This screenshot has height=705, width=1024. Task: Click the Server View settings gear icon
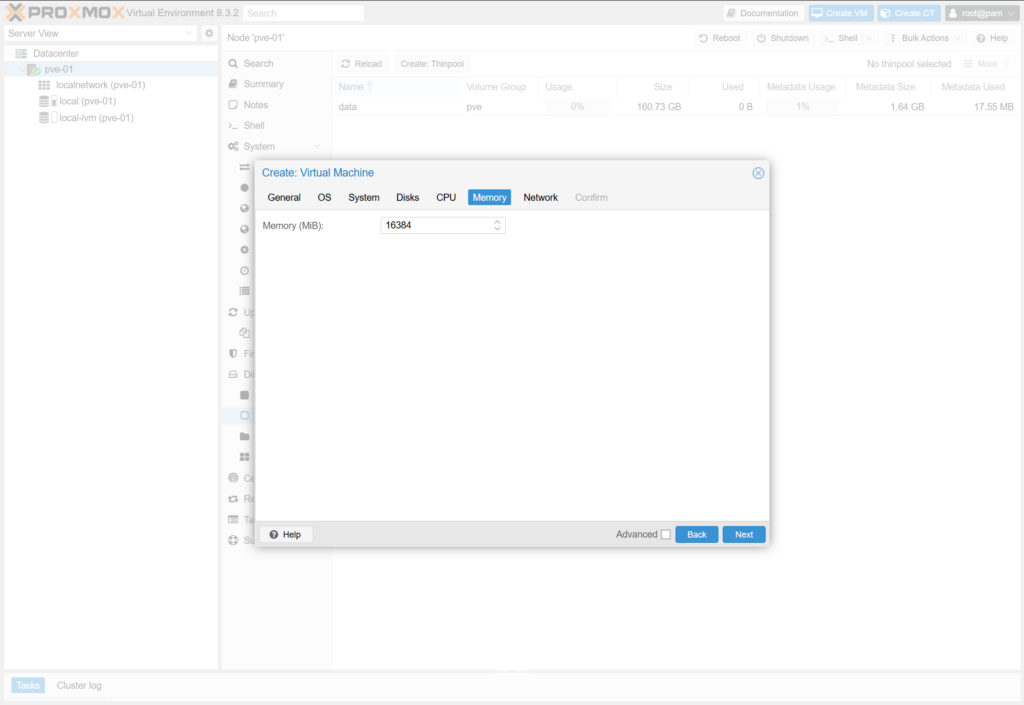(x=209, y=33)
